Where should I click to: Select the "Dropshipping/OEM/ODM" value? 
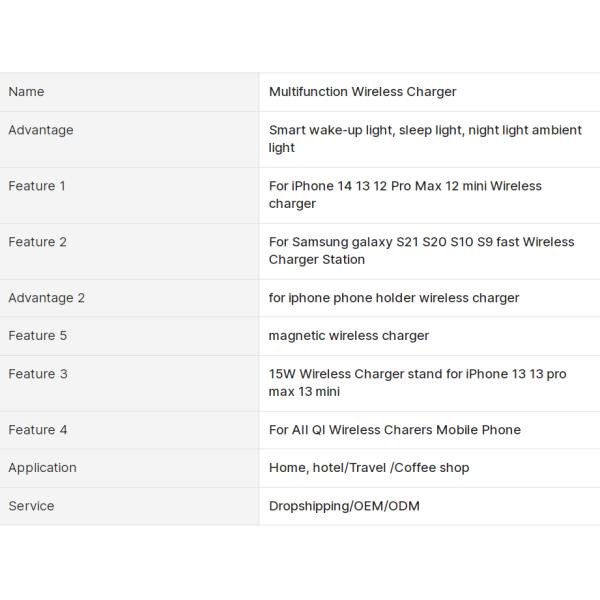click(x=344, y=506)
